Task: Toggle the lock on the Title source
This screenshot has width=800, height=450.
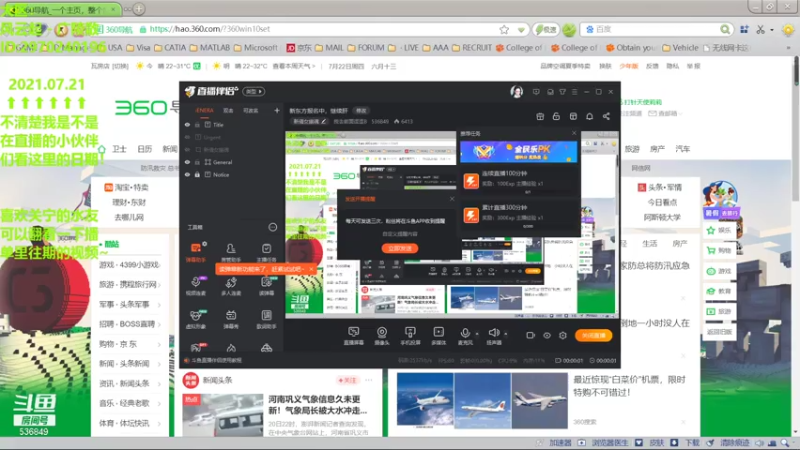Action: click(197, 124)
